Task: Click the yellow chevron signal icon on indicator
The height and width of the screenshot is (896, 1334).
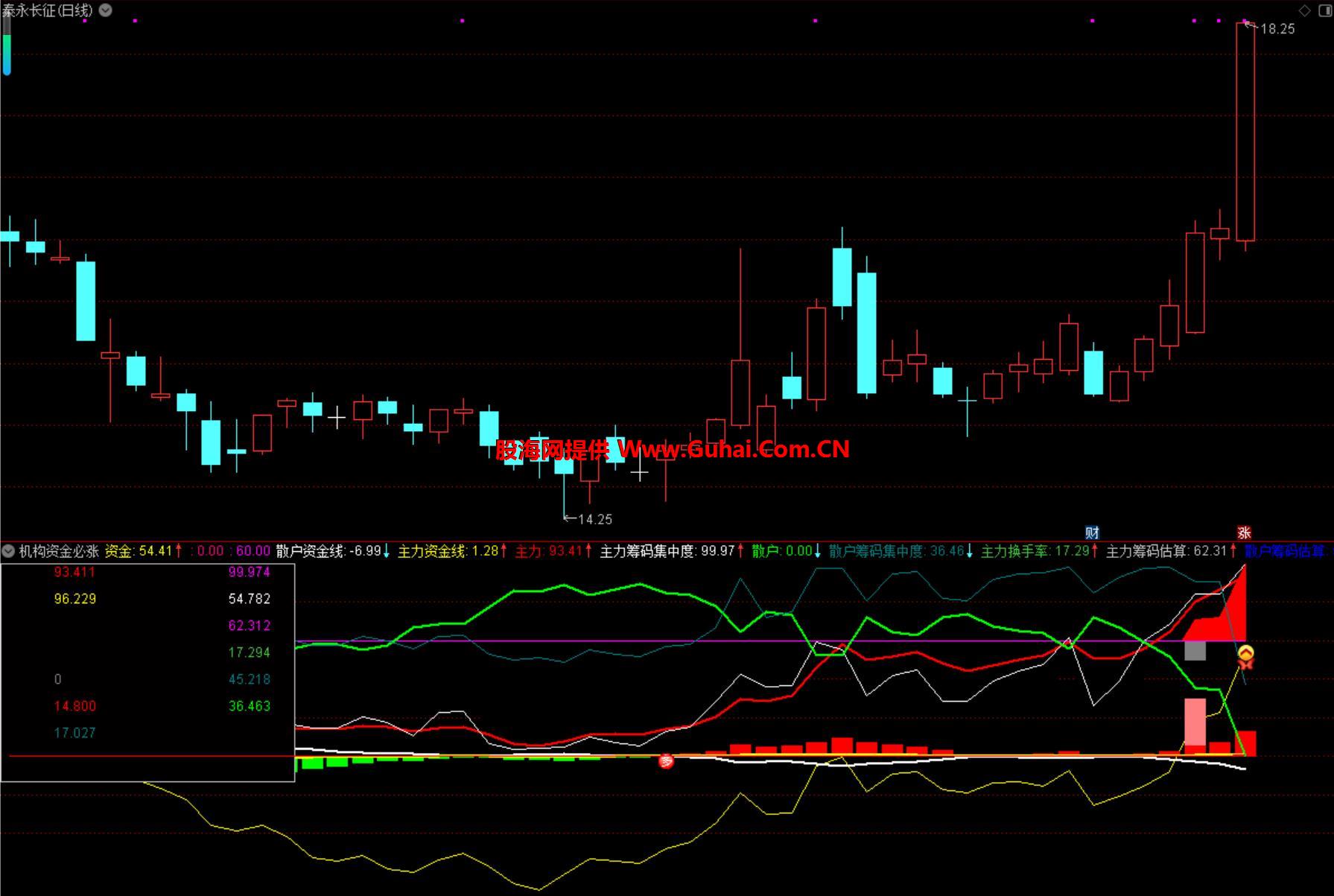Action: pos(1245,654)
